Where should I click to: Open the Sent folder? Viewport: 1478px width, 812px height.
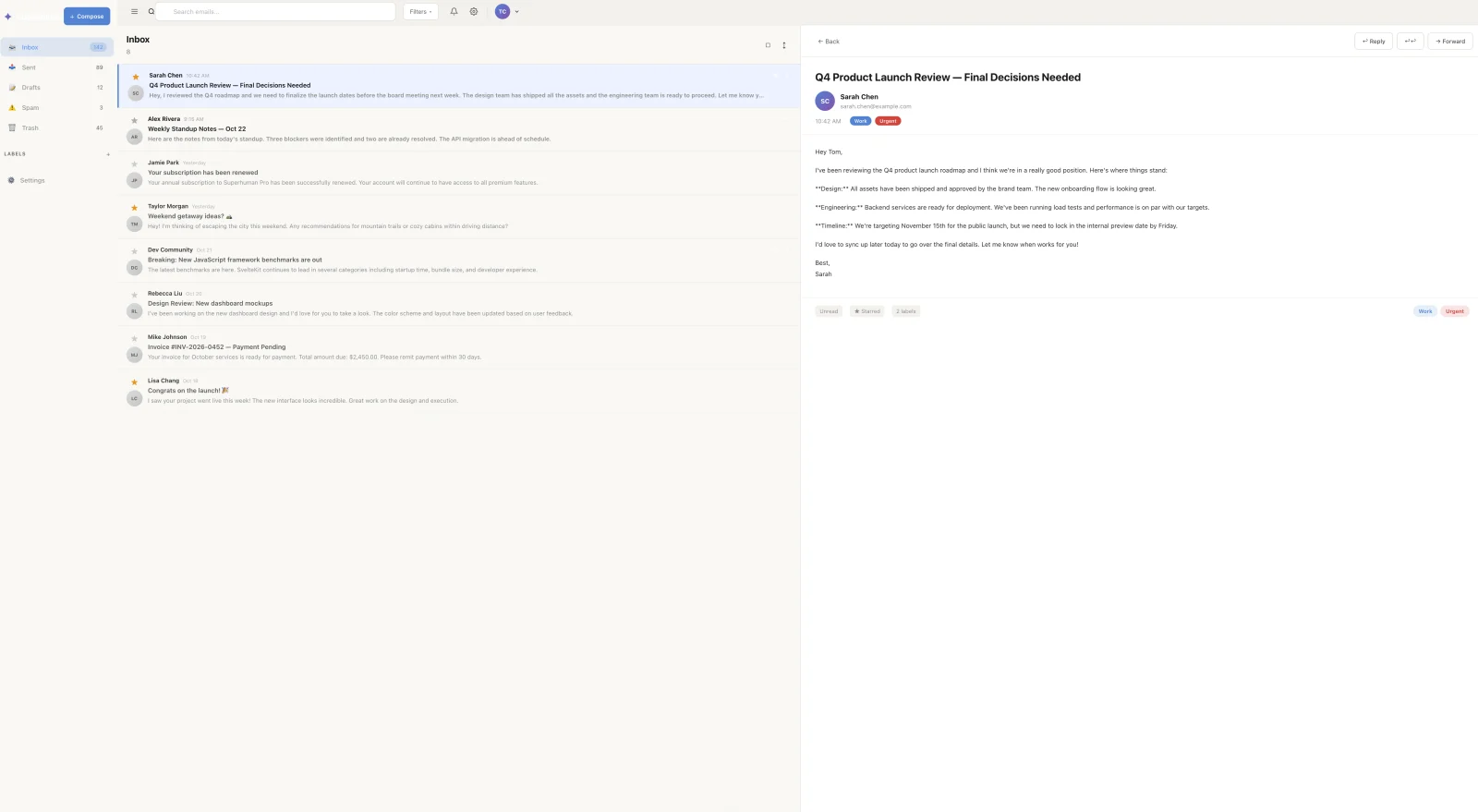coord(56,67)
